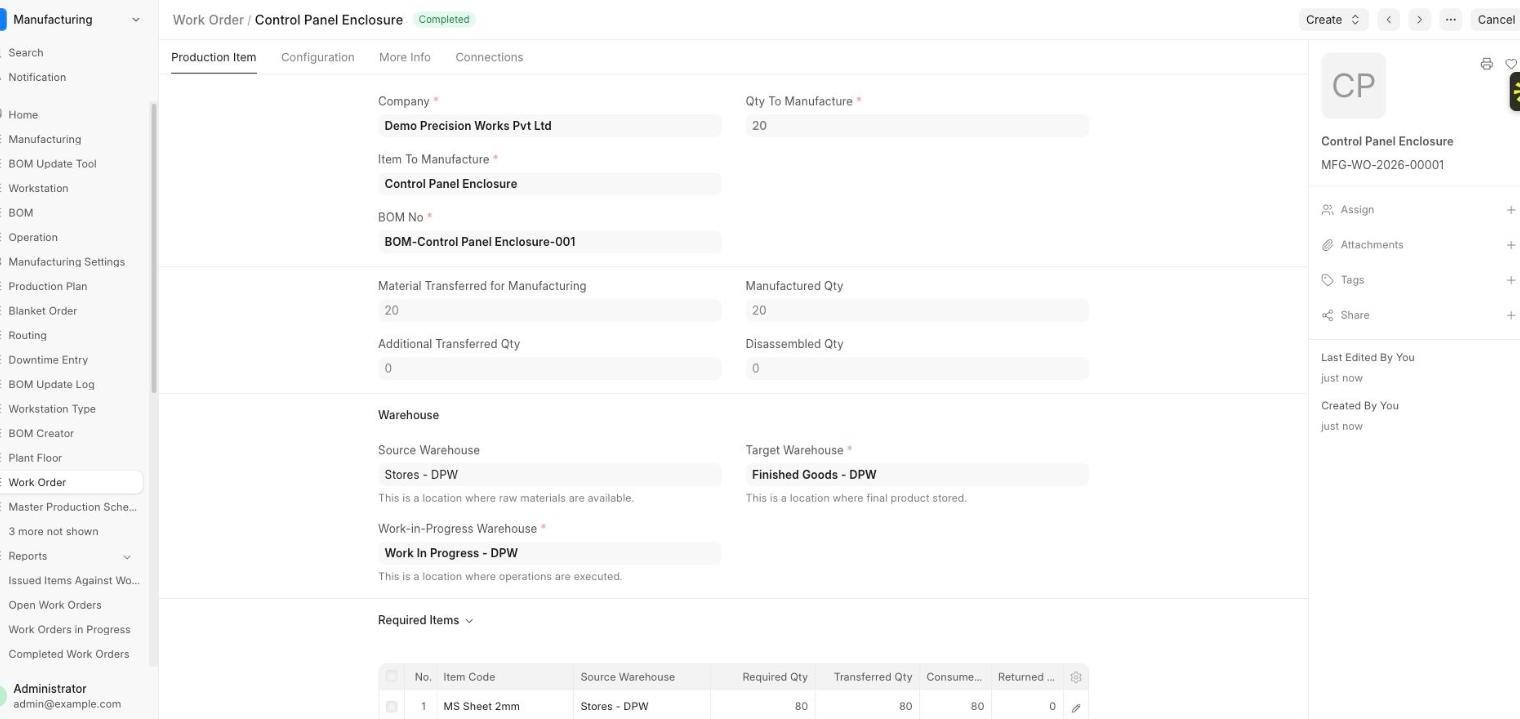Image resolution: width=1520 pixels, height=719 pixels.
Task: Open the three-dot more actions menu
Action: [x=1450, y=19]
